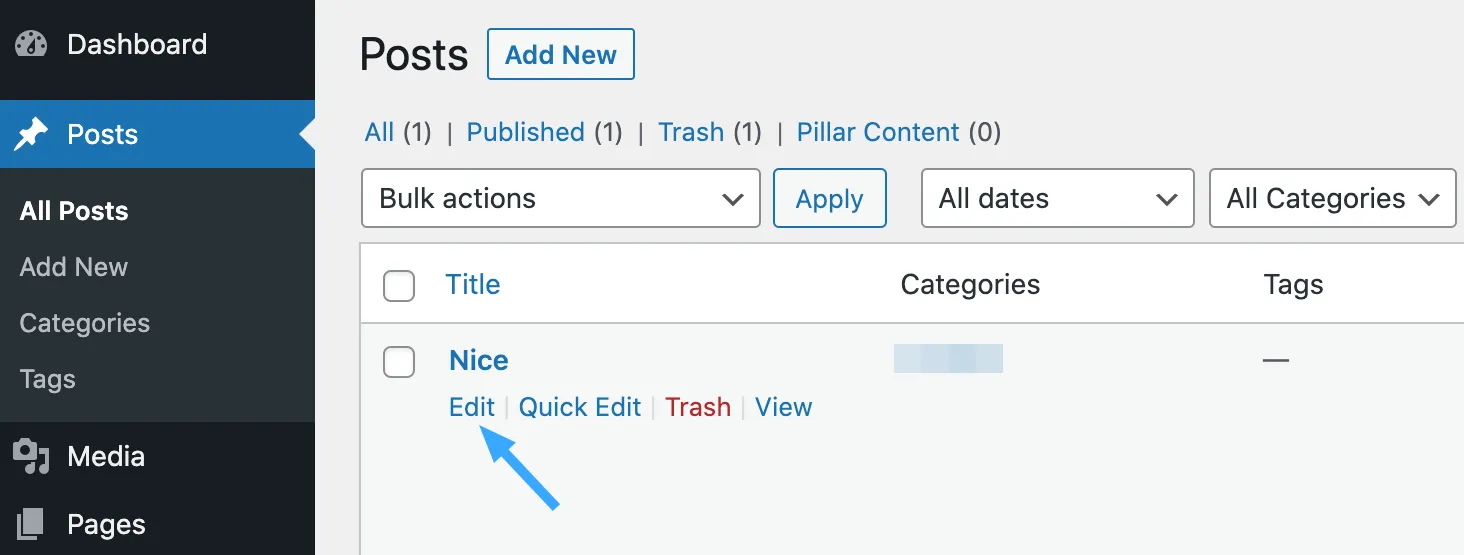Open the All Categories dropdown
This screenshot has height=555, width=1464.
pyautogui.click(x=1332, y=198)
